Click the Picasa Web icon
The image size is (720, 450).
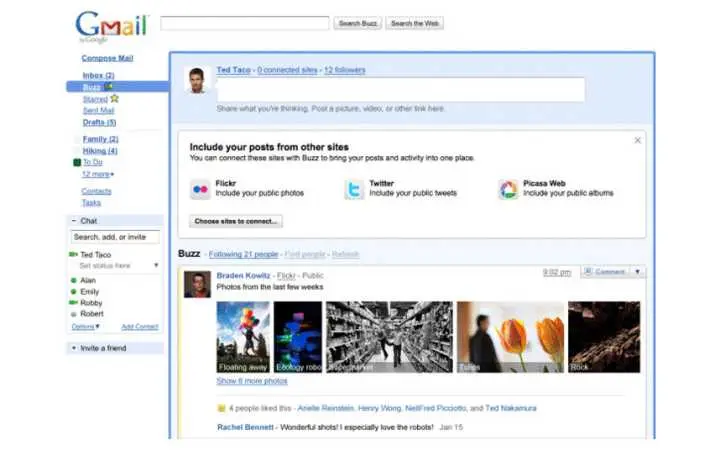coord(508,189)
